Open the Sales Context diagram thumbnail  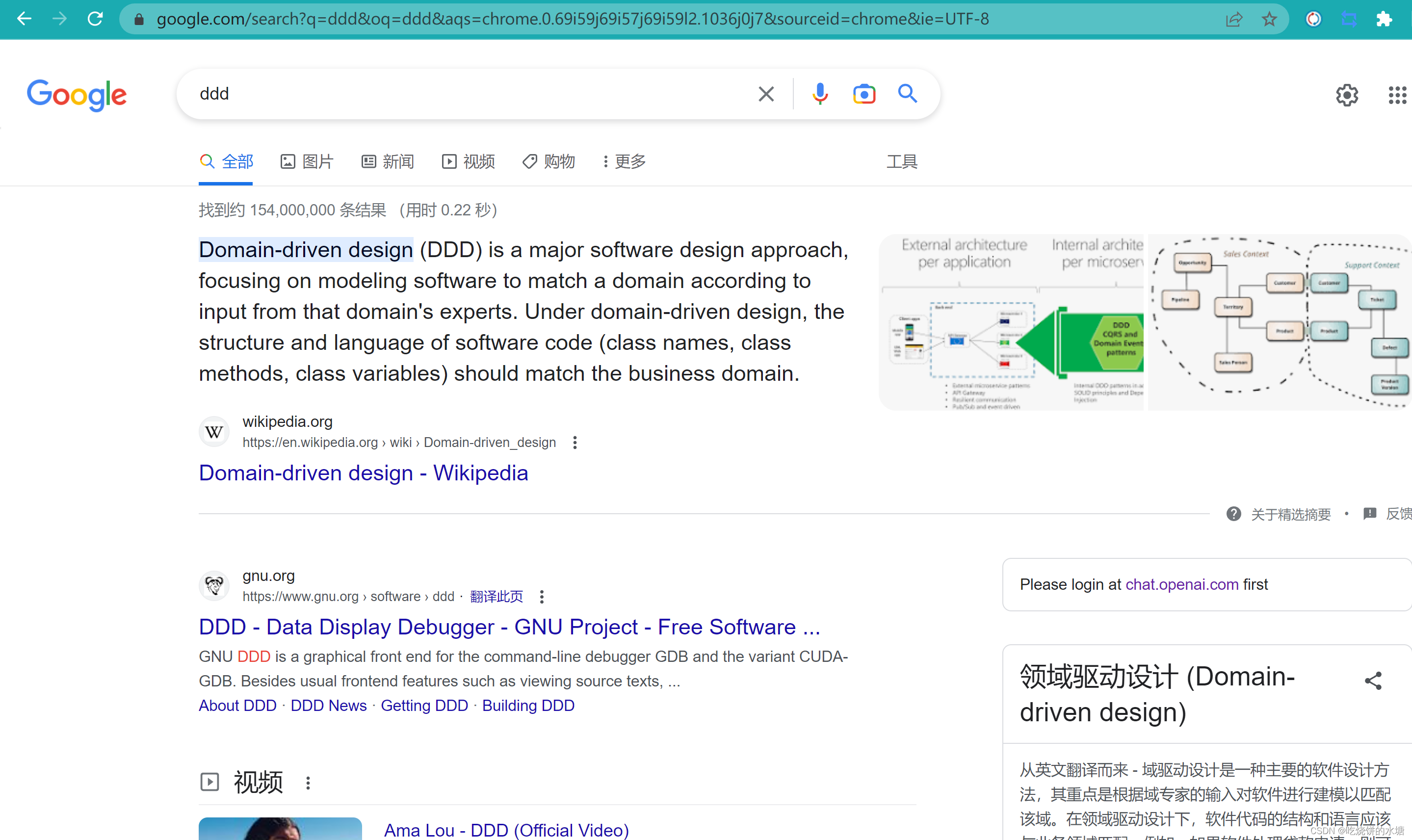point(1279,322)
